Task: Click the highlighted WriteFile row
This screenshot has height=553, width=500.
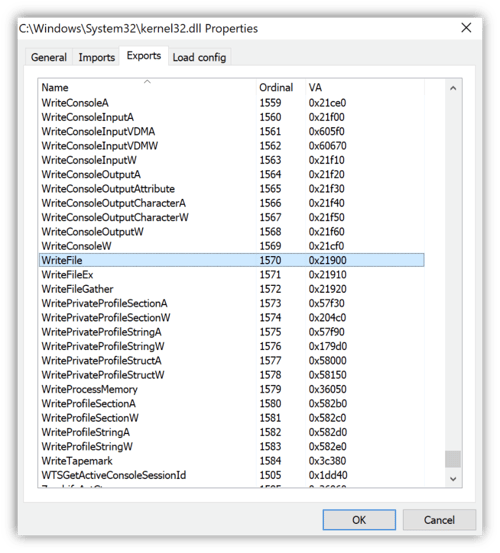Action: [x=231, y=260]
